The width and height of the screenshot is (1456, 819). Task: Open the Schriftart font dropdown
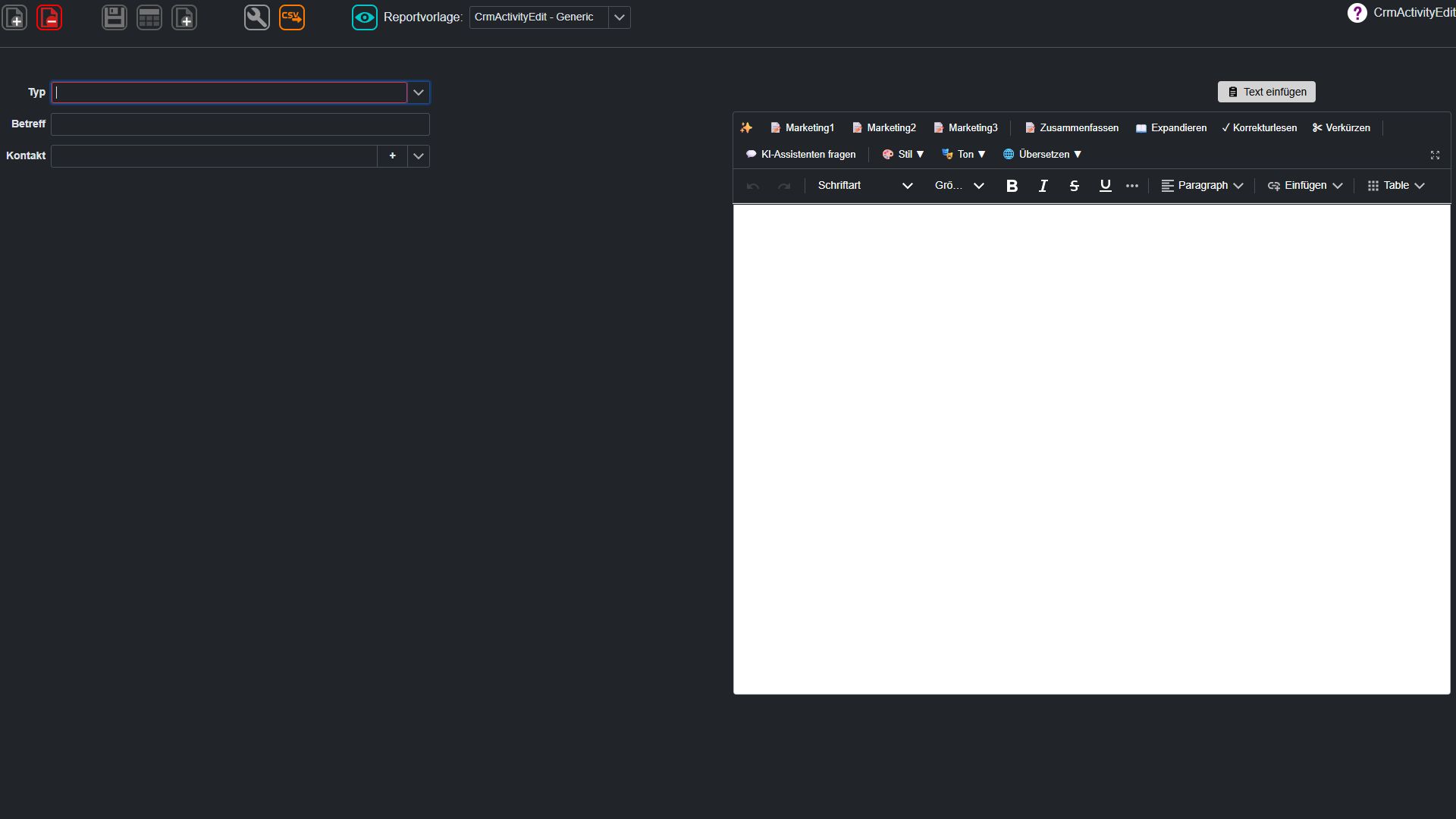tap(864, 186)
